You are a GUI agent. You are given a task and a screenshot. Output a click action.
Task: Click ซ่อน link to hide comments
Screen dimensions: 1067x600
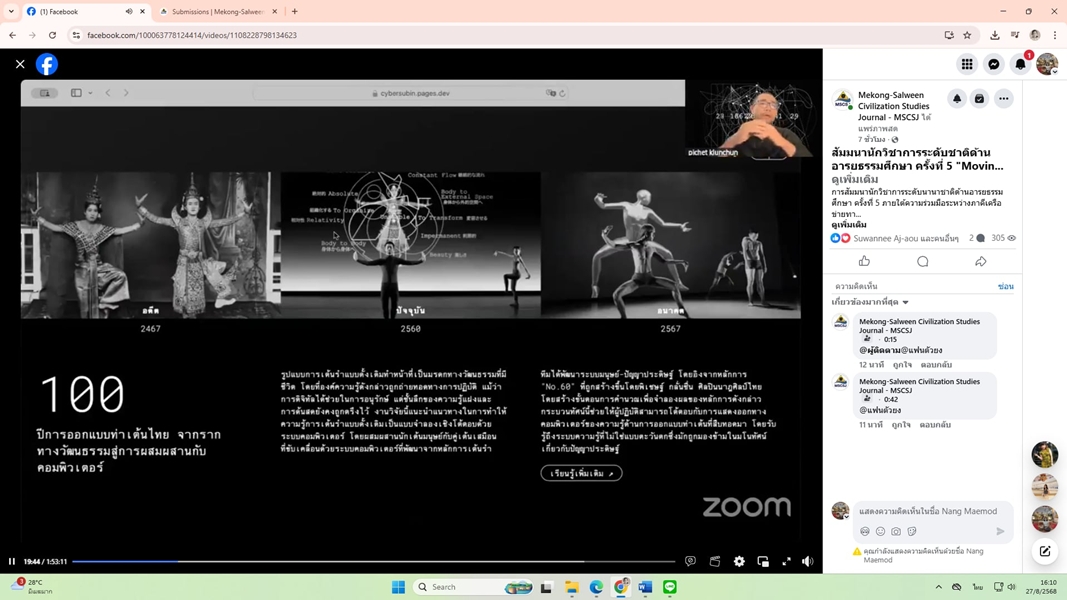tap(1005, 287)
